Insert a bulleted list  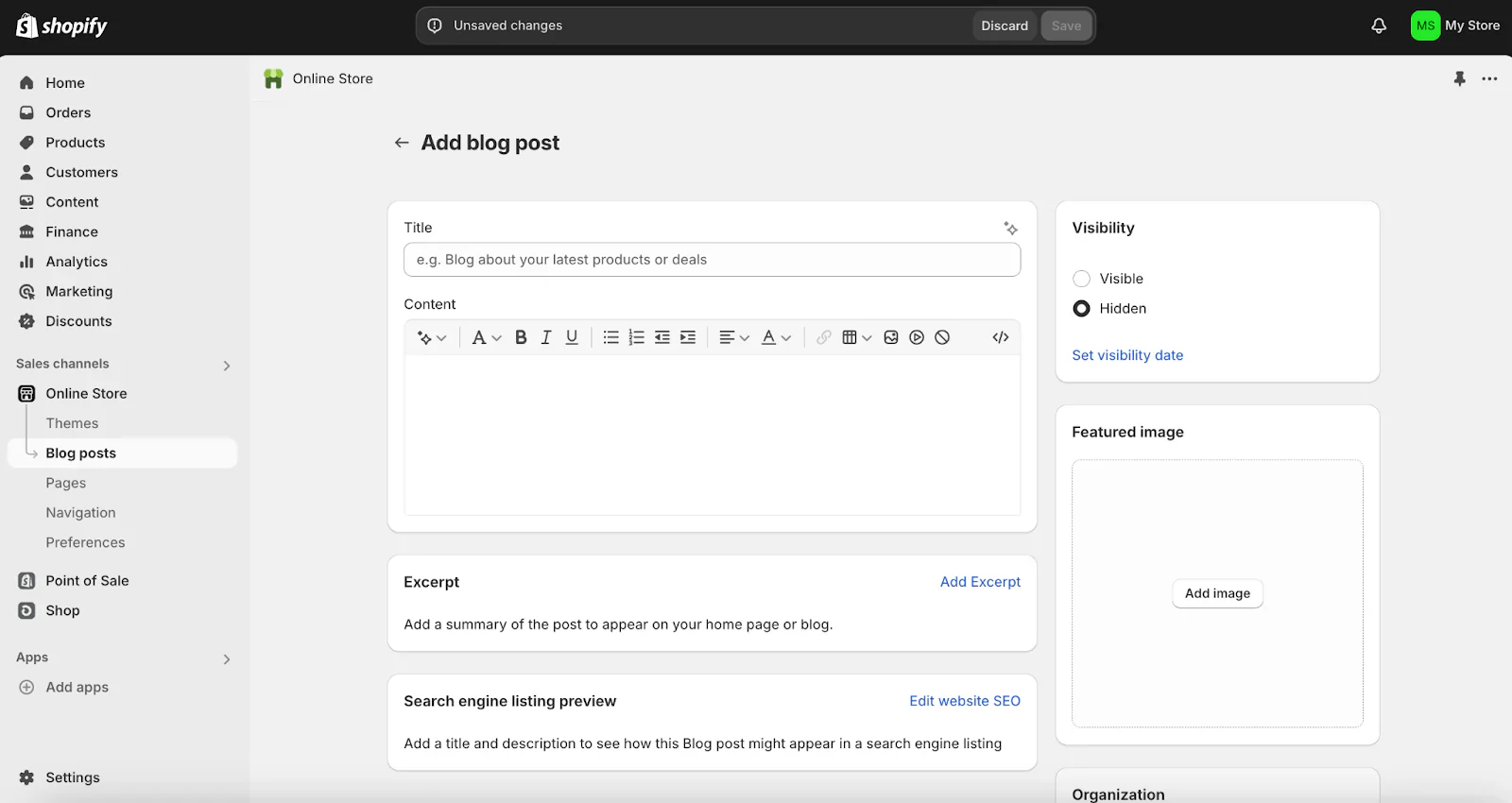coord(611,337)
